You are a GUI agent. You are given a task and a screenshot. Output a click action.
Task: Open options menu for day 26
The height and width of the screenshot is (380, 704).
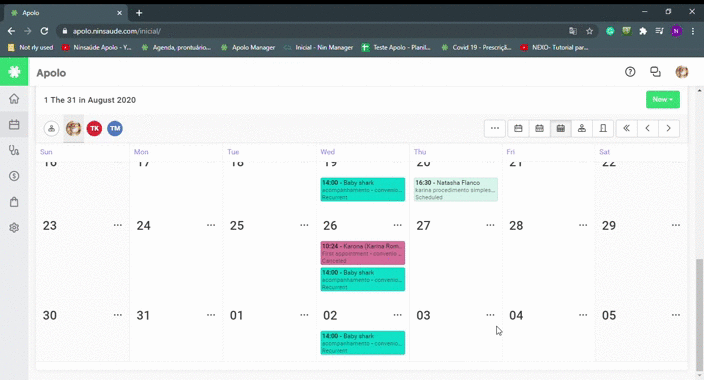(397, 225)
